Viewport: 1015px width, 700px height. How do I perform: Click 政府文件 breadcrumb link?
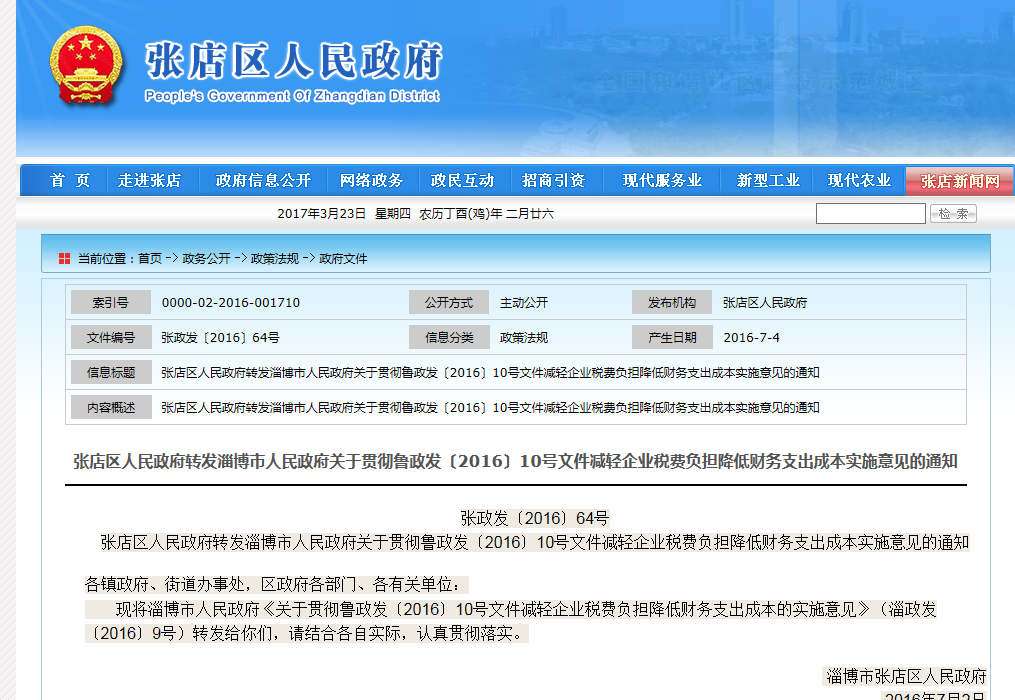click(x=343, y=258)
